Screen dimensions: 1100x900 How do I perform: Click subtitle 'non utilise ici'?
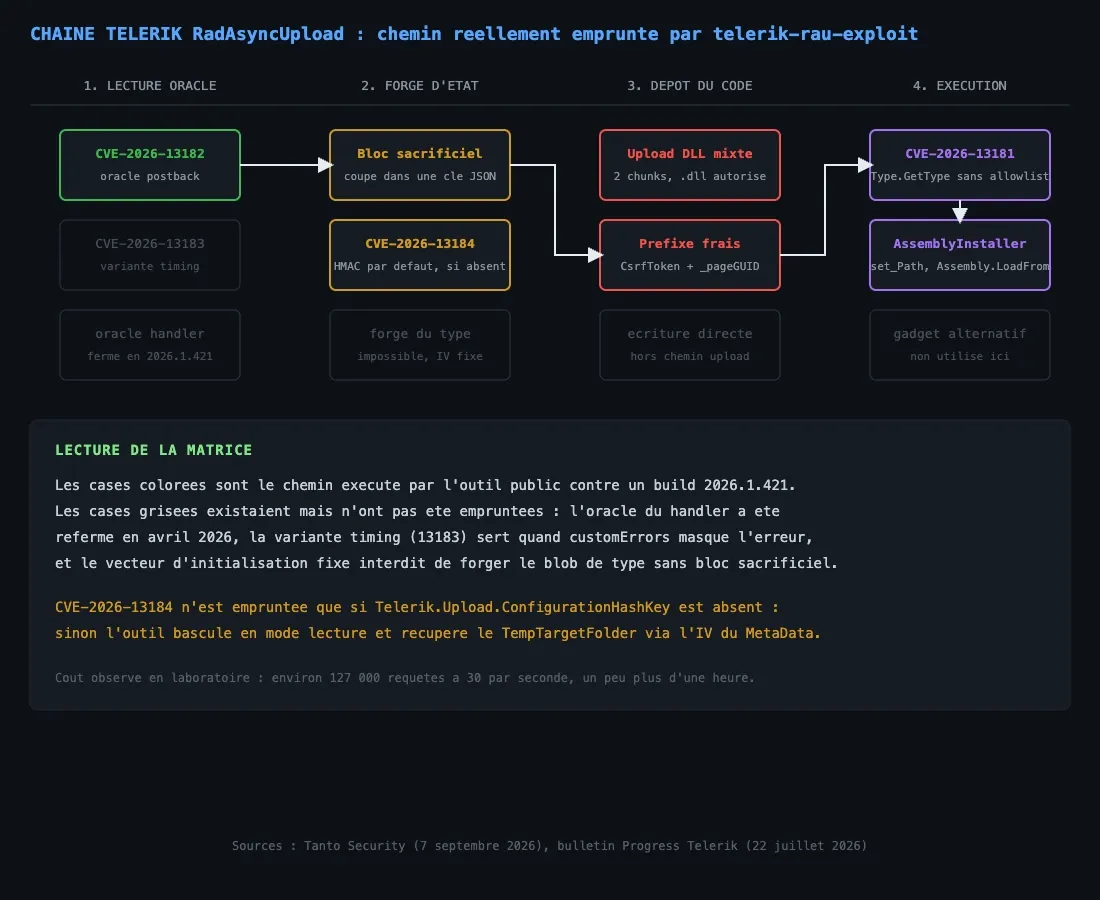(x=960, y=356)
